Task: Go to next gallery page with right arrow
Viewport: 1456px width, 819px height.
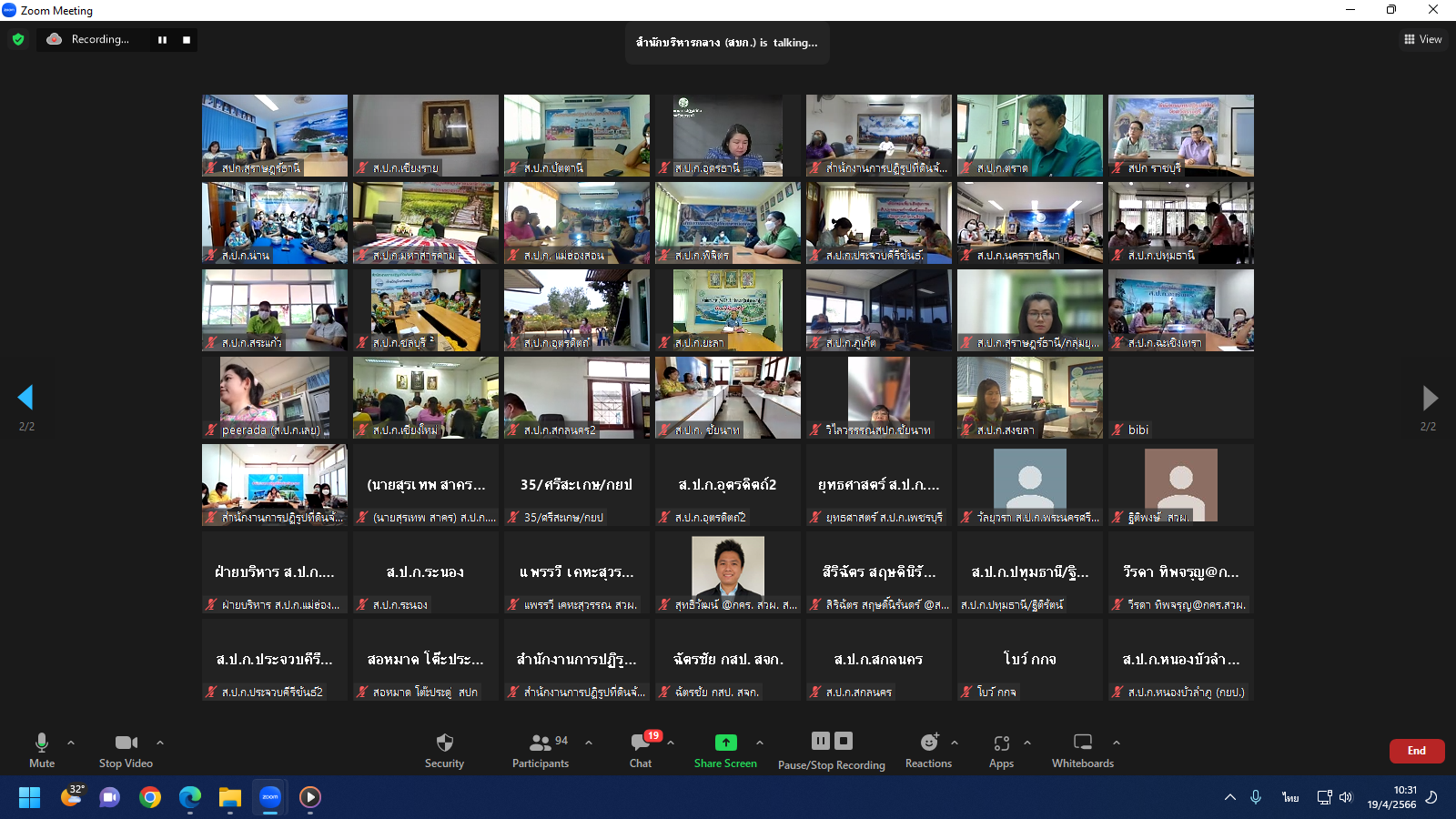Action: 1430,397
